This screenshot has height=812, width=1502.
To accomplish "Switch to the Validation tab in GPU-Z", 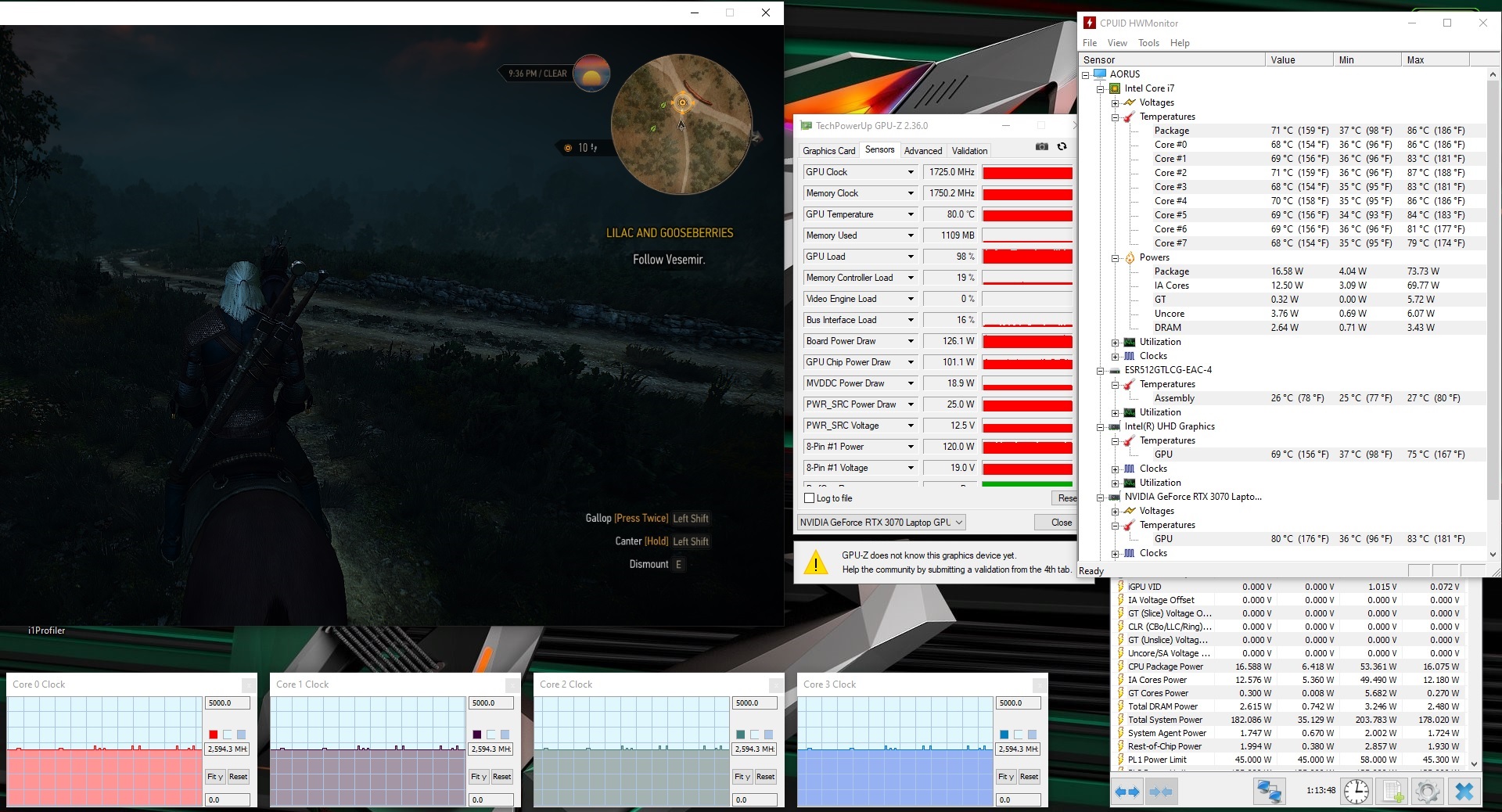I will [969, 151].
